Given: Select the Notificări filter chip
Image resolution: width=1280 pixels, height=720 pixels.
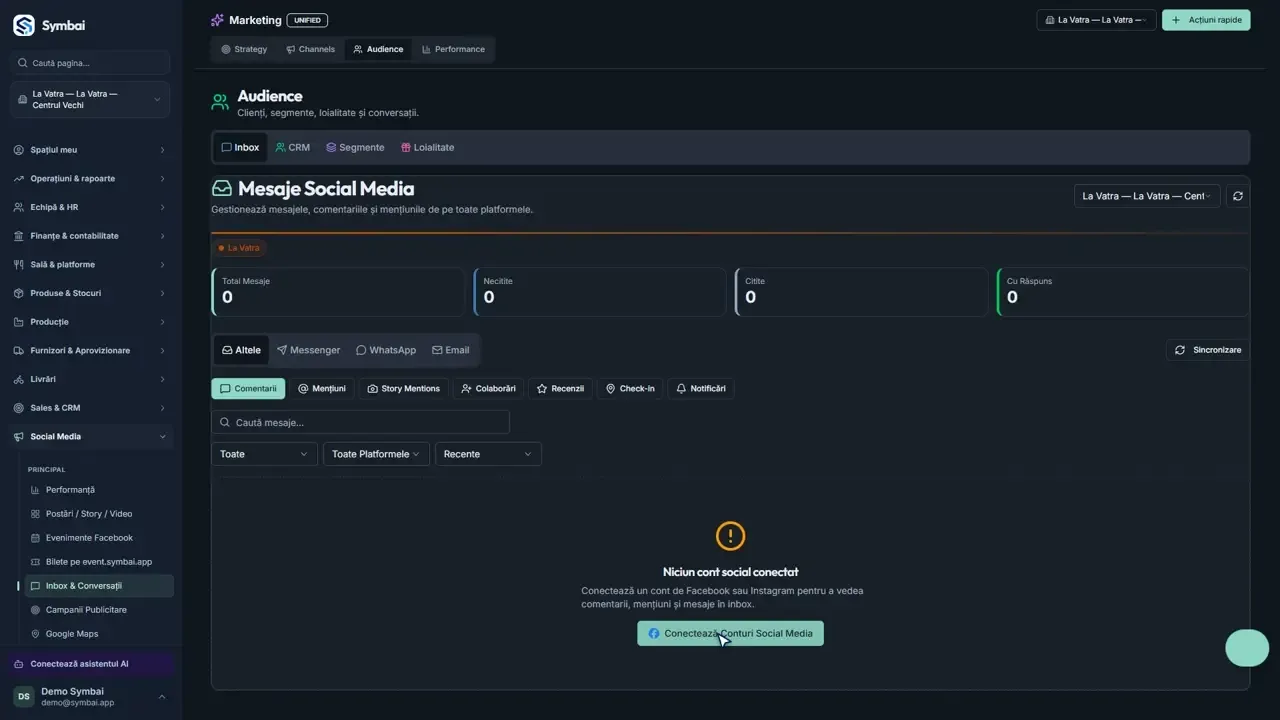Looking at the screenshot, I should point(701,388).
